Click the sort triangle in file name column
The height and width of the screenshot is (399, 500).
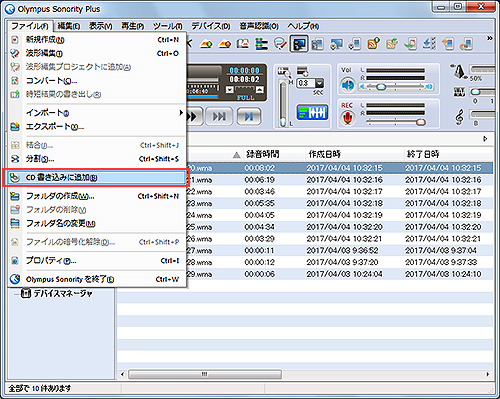(x=236, y=155)
